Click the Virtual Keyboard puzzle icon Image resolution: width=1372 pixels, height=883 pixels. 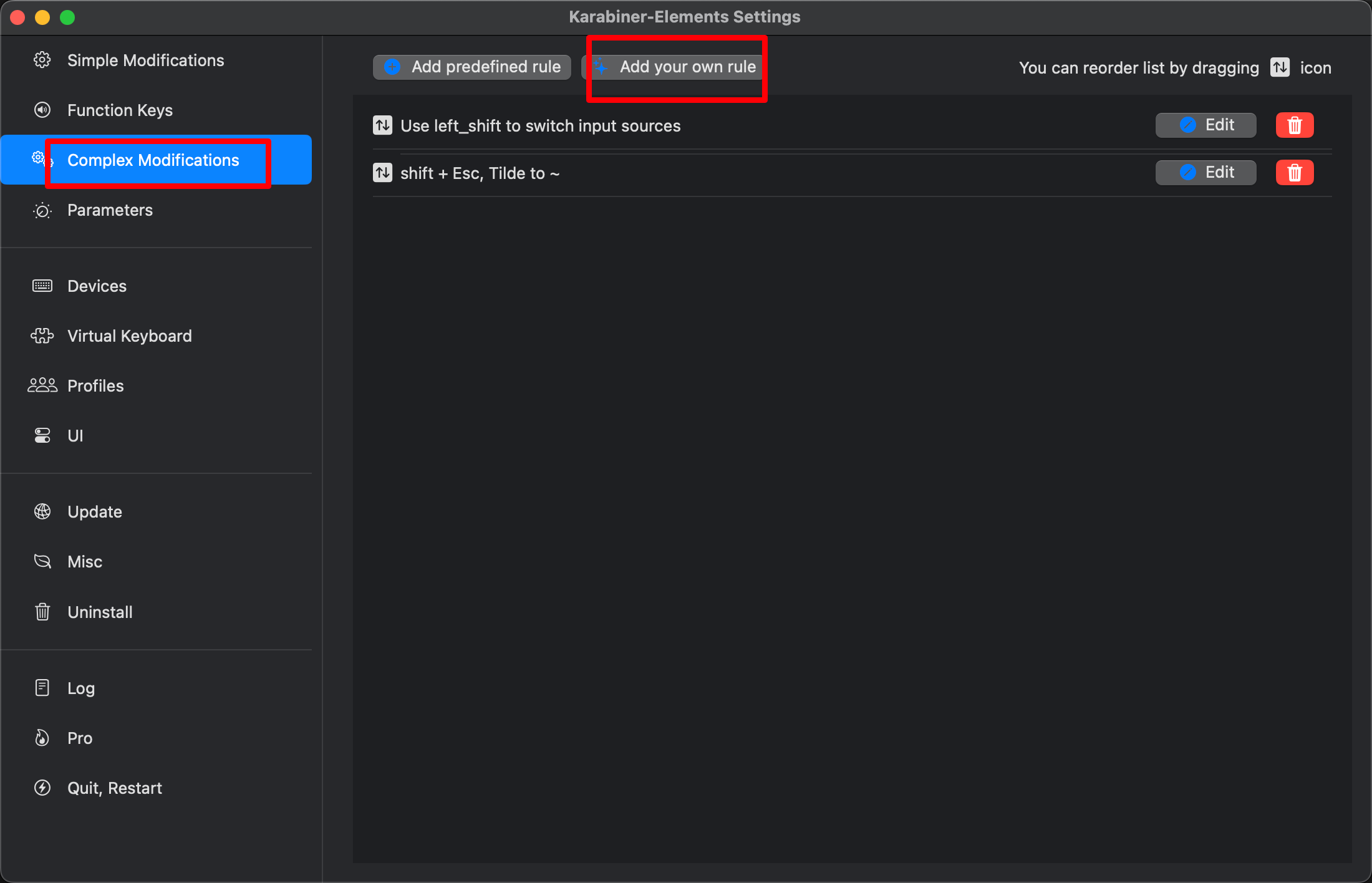pos(42,336)
